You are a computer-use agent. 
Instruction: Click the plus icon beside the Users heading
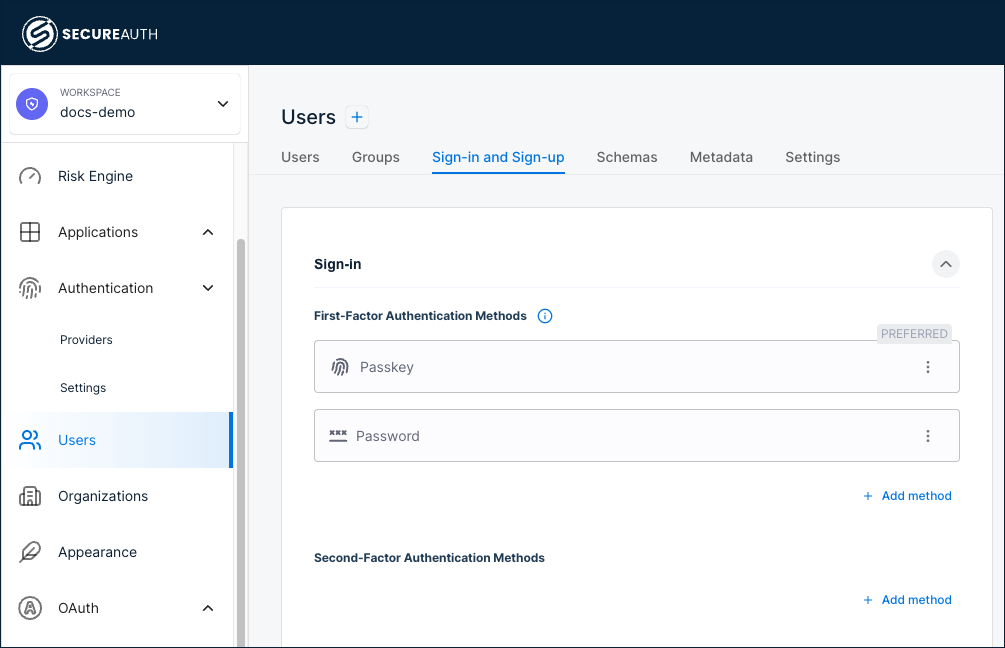tap(357, 117)
